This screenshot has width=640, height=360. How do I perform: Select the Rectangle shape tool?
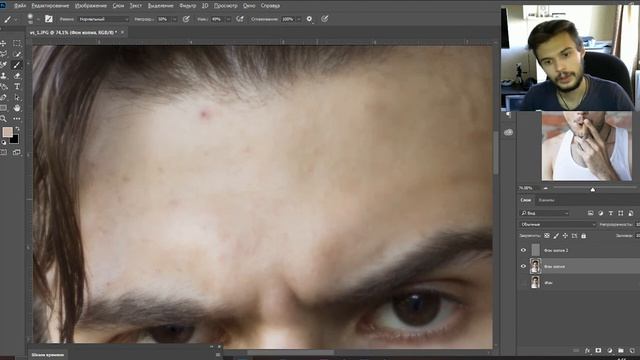point(3,108)
